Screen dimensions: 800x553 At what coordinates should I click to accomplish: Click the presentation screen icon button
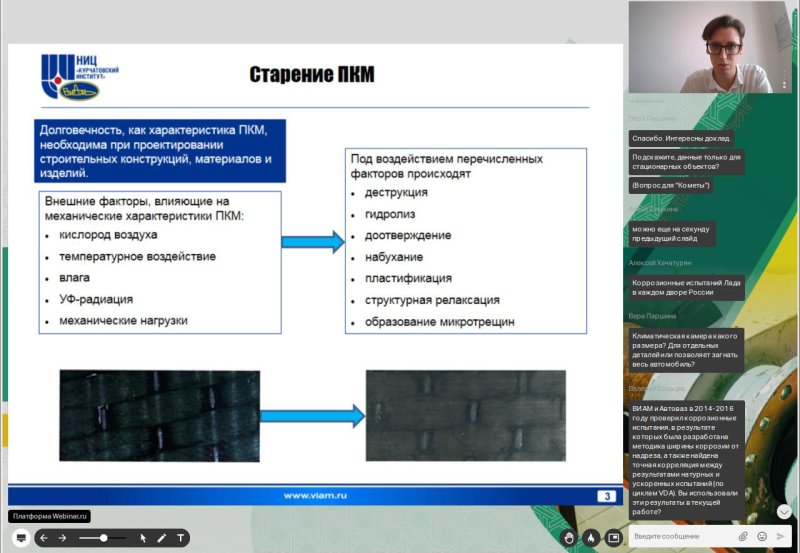tap(21, 538)
